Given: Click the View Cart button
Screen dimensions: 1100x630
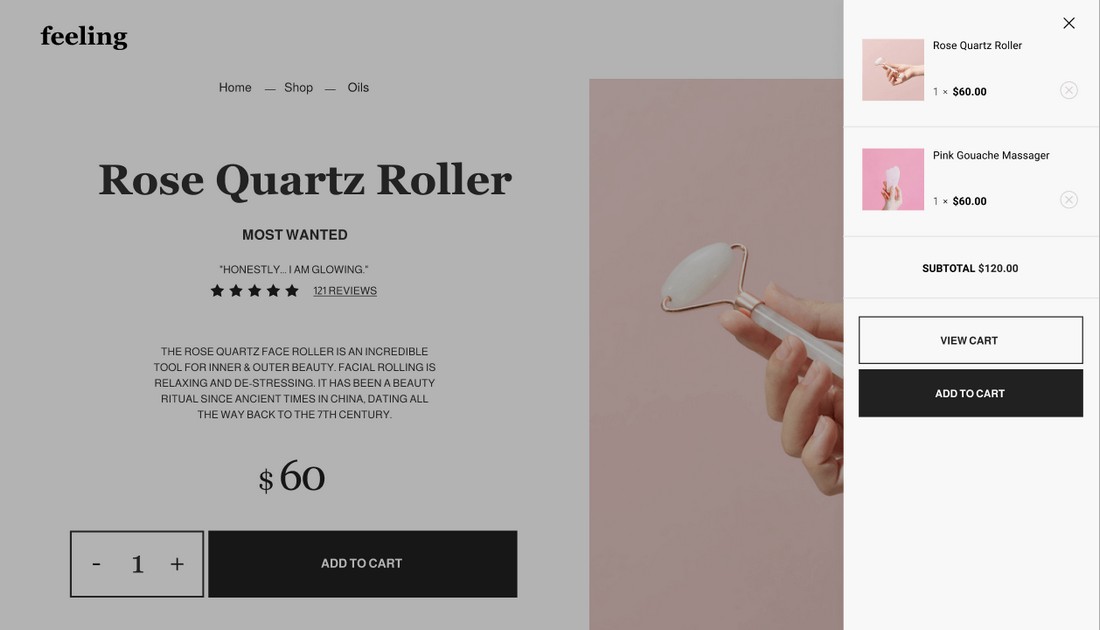Looking at the screenshot, I should [970, 340].
